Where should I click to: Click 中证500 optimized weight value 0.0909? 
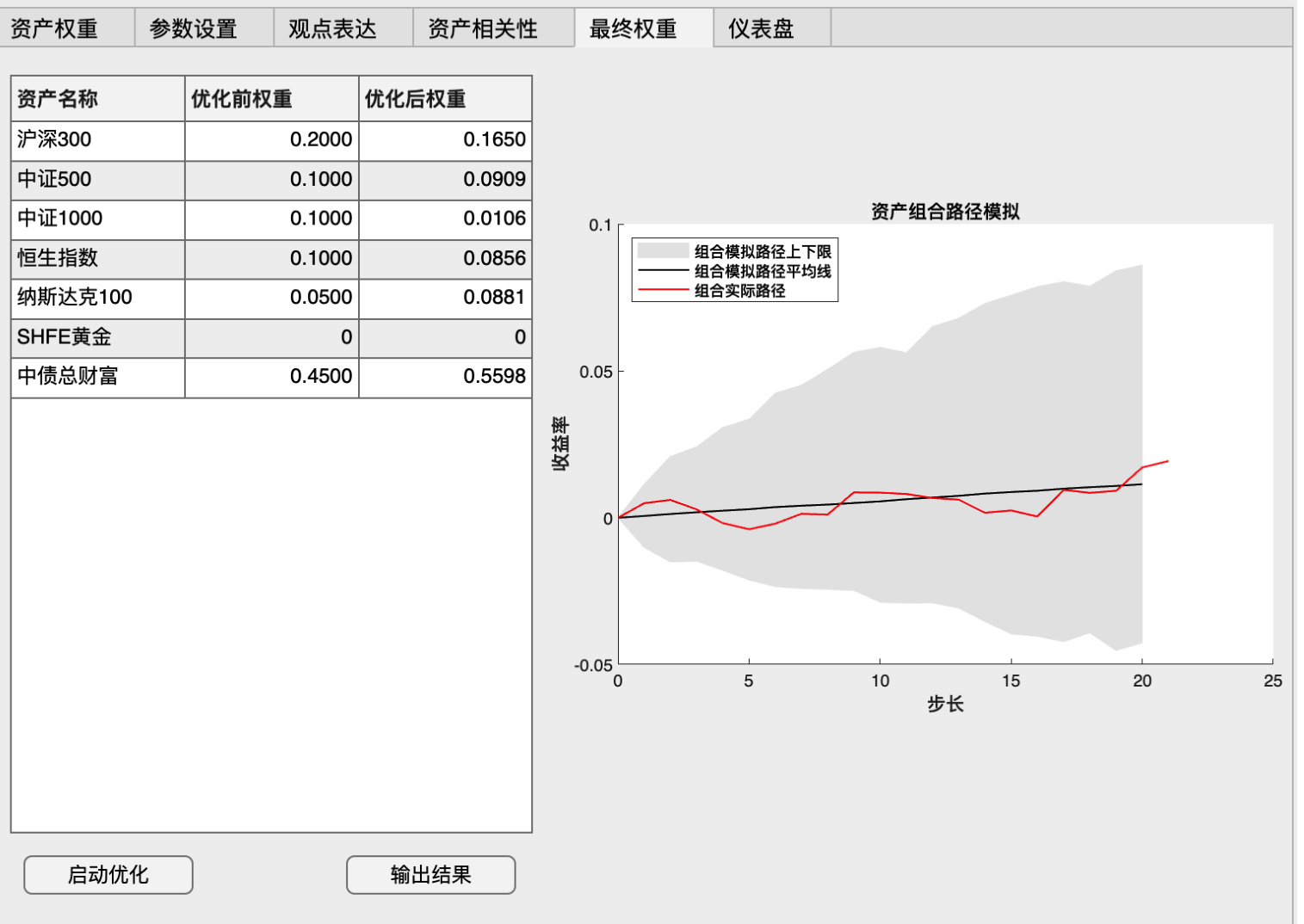pyautogui.click(x=445, y=179)
